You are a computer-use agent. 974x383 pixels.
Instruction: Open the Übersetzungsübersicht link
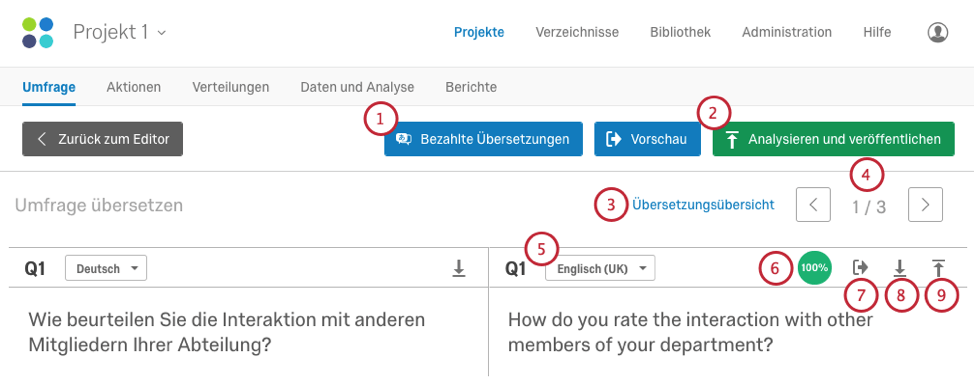click(703, 204)
